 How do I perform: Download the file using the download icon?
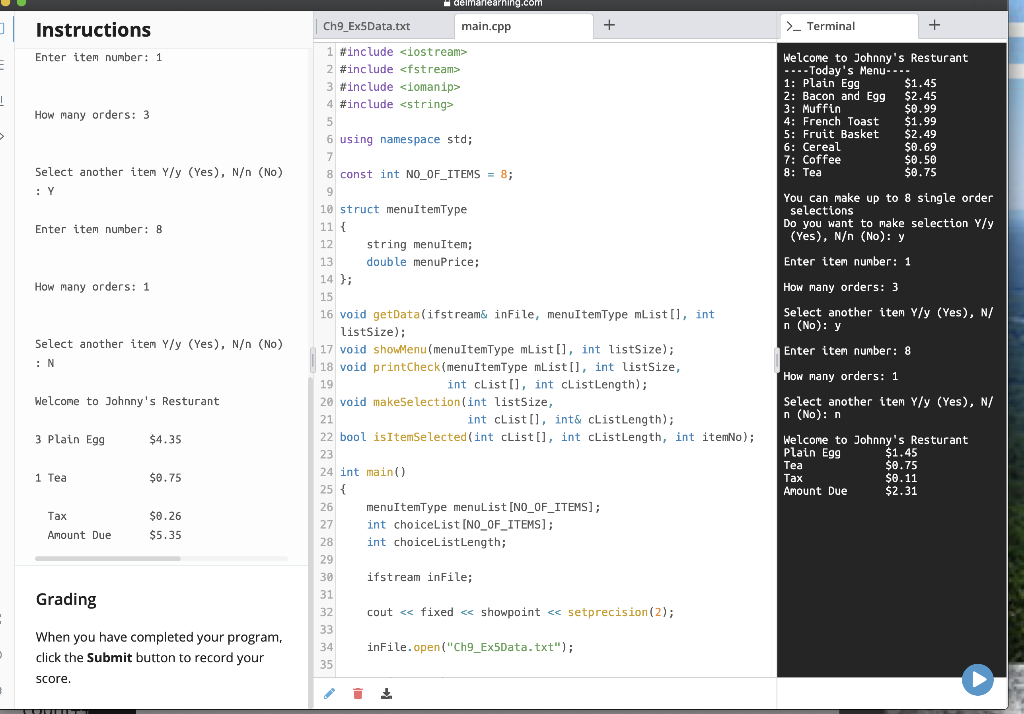[x=386, y=693]
